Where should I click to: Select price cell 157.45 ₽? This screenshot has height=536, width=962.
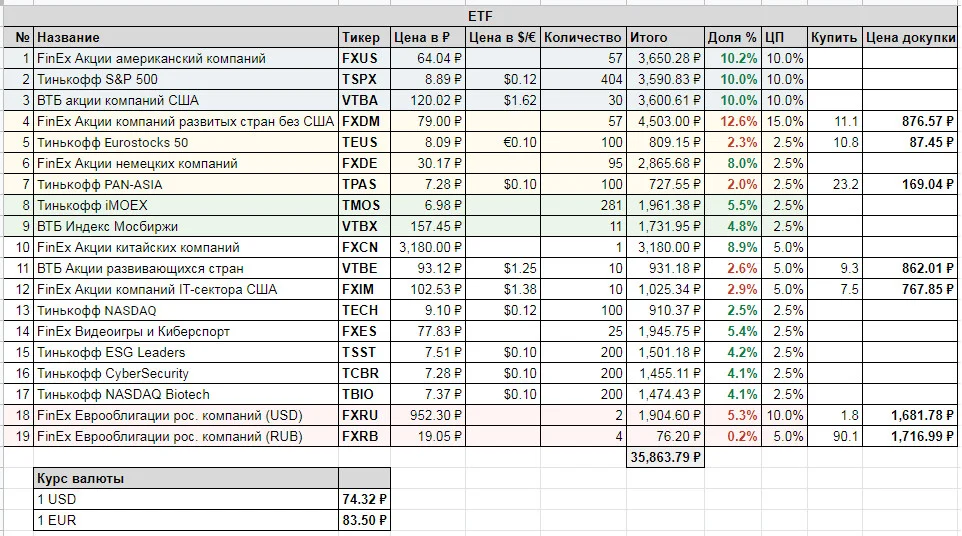coord(428,226)
